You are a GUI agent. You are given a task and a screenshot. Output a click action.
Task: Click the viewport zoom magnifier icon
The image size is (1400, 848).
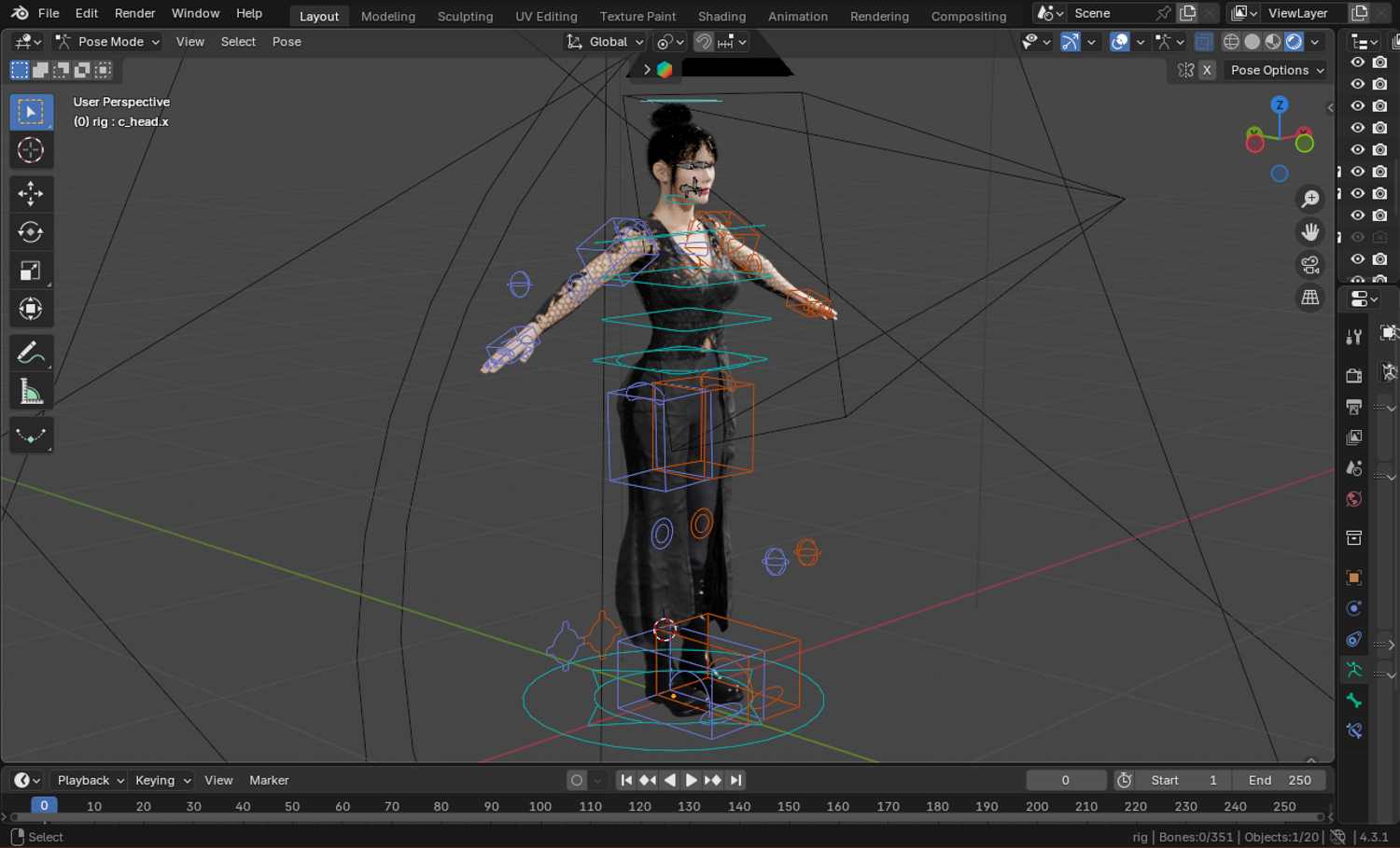1310,199
